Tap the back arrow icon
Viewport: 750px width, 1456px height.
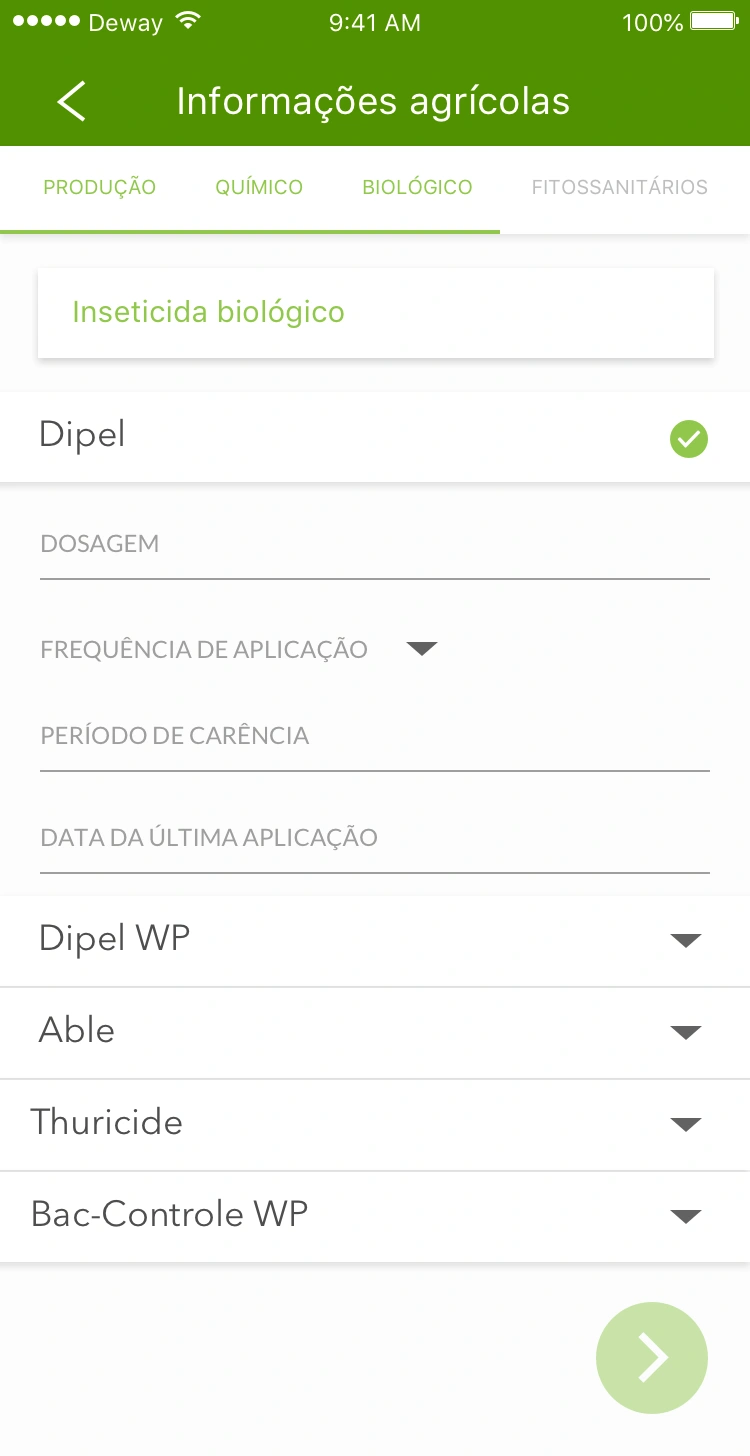point(71,102)
